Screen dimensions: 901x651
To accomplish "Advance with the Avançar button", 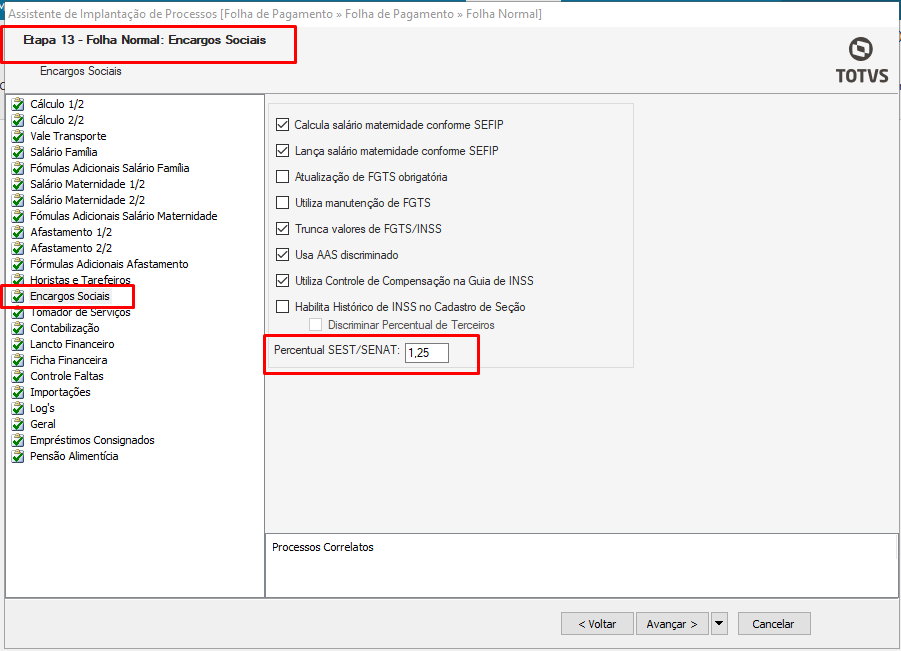I will click(672, 623).
